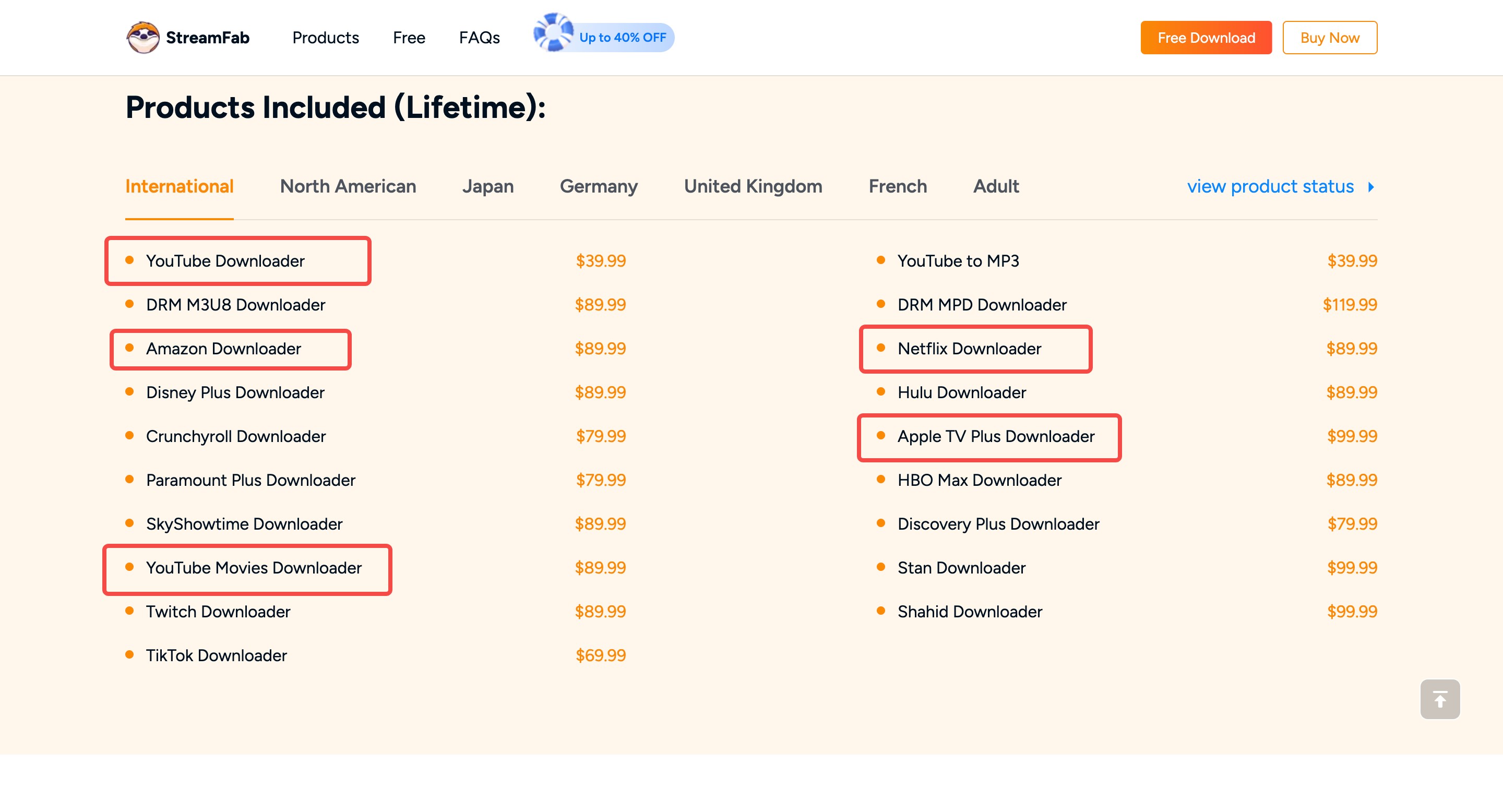This screenshot has height=812, width=1503.
Task: Switch to the French tab
Action: [898, 187]
